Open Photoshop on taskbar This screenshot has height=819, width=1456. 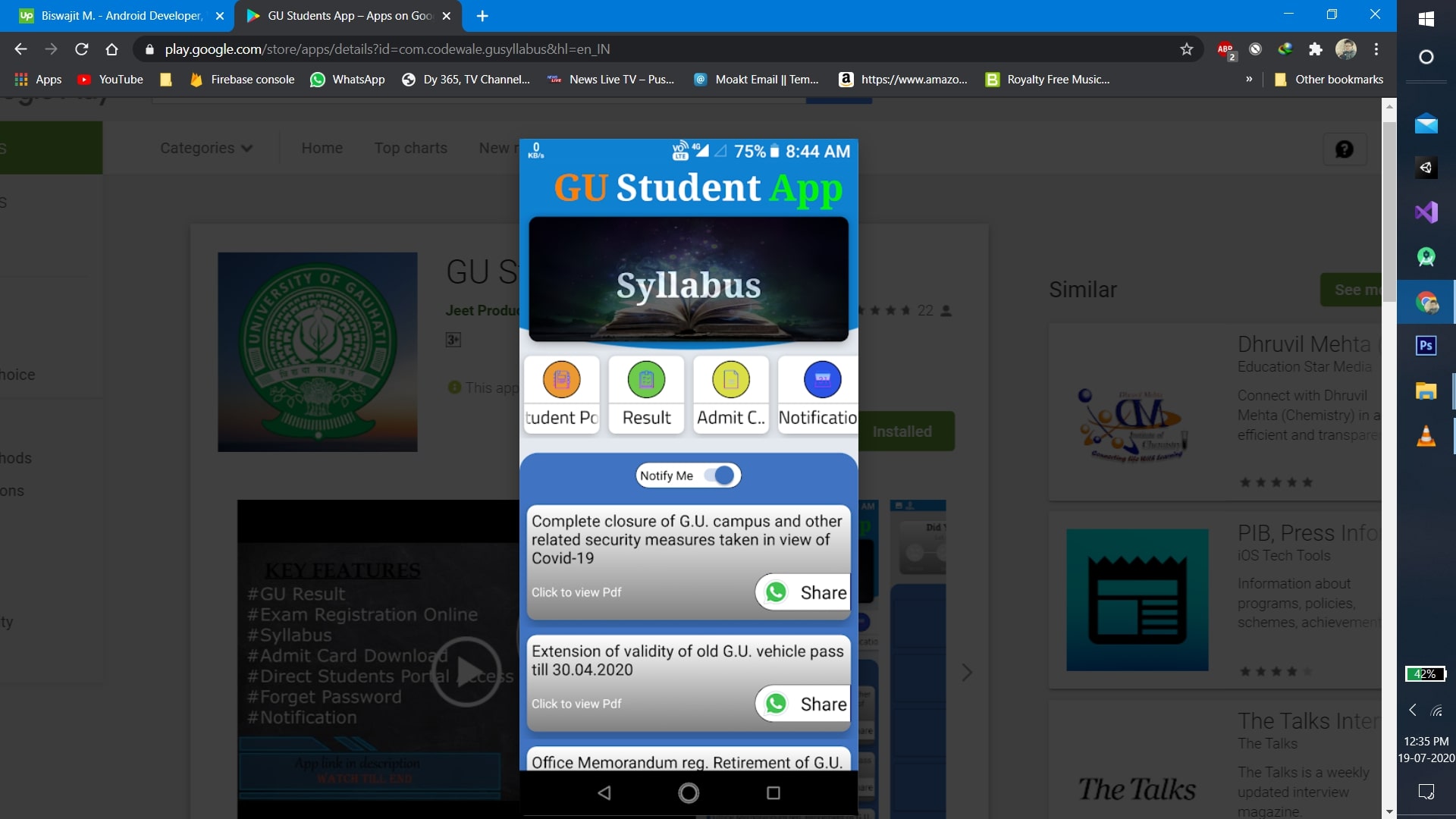(1426, 346)
